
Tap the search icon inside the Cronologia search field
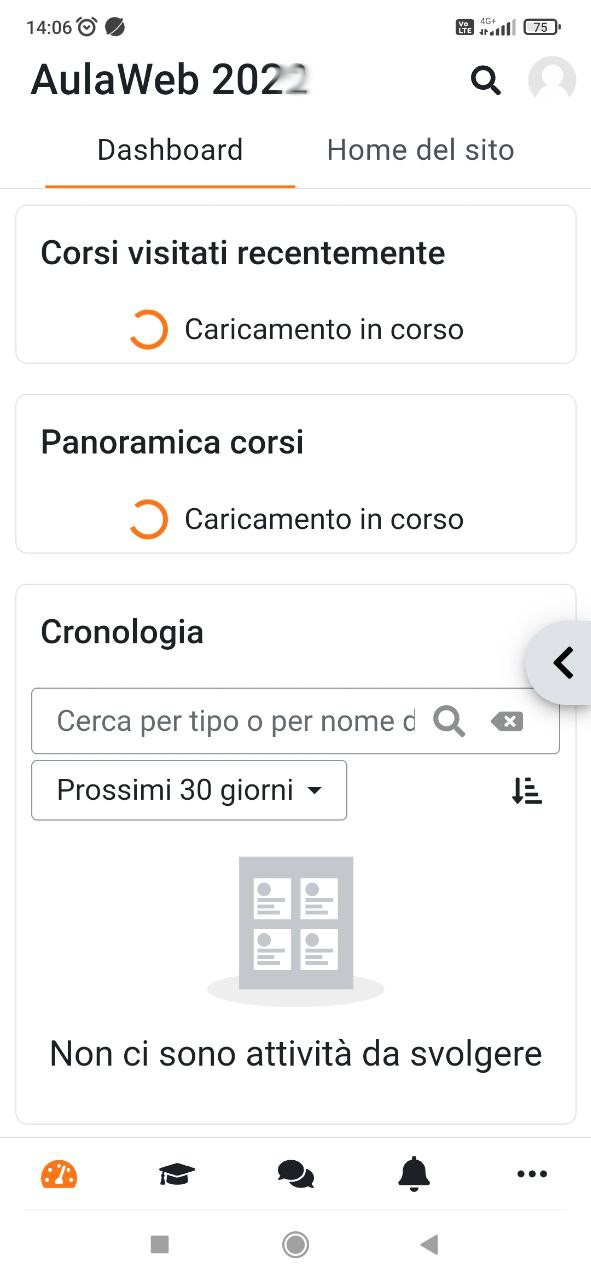coord(448,721)
